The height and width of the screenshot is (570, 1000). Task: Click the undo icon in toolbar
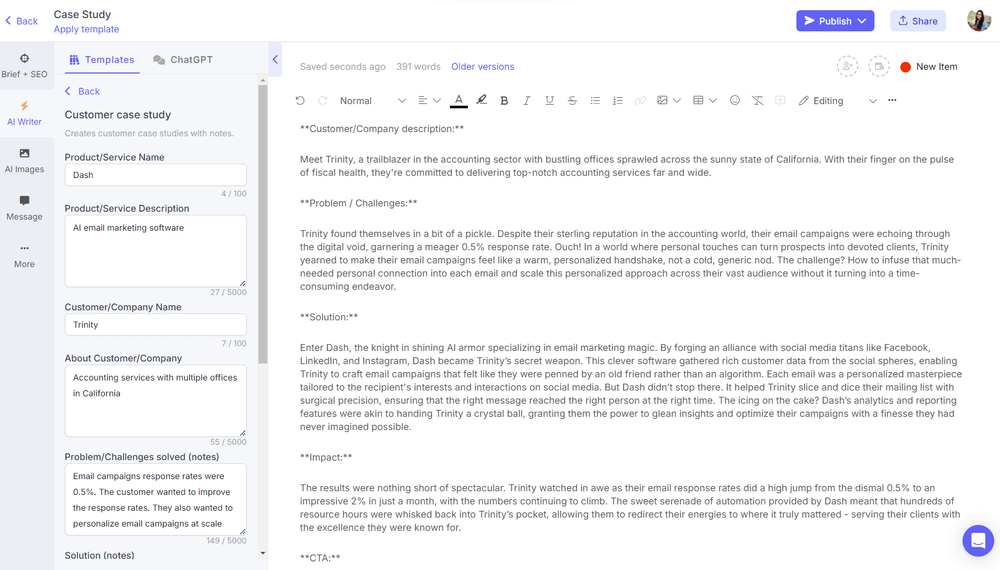tap(300, 101)
